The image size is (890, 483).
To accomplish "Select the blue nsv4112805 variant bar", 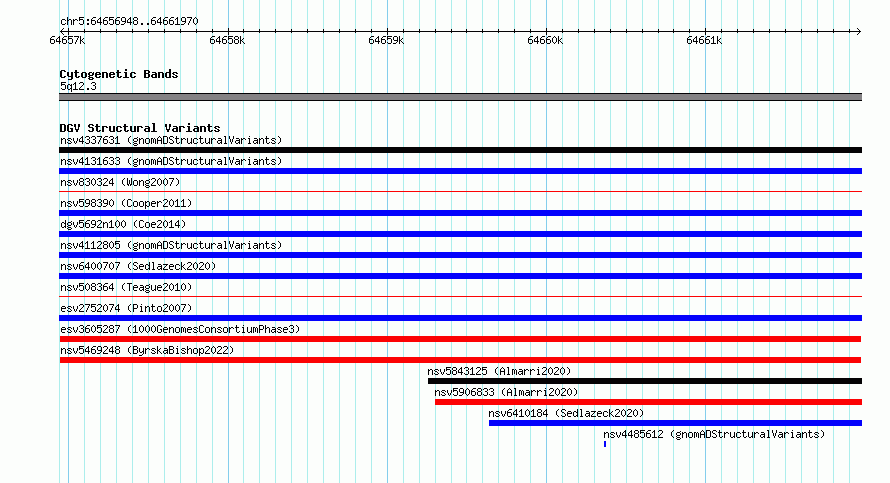I will pyautogui.click(x=460, y=255).
